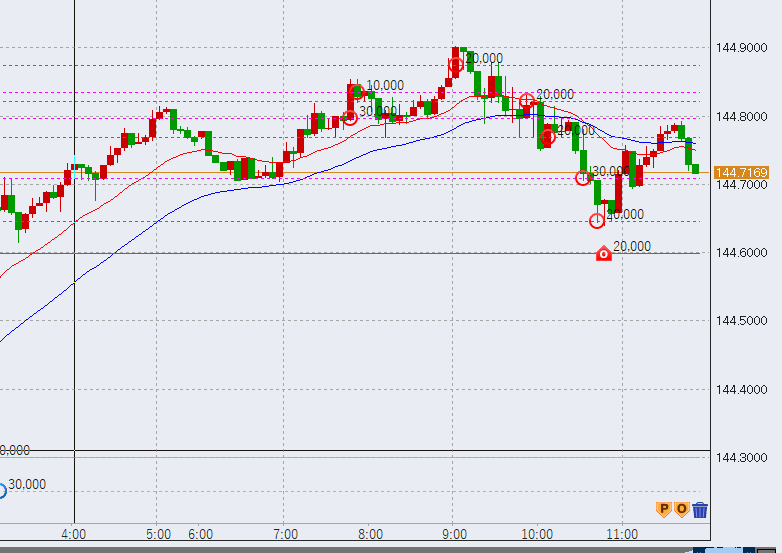Click the orange O order marker icon
This screenshot has width=782, height=553.
point(681,509)
